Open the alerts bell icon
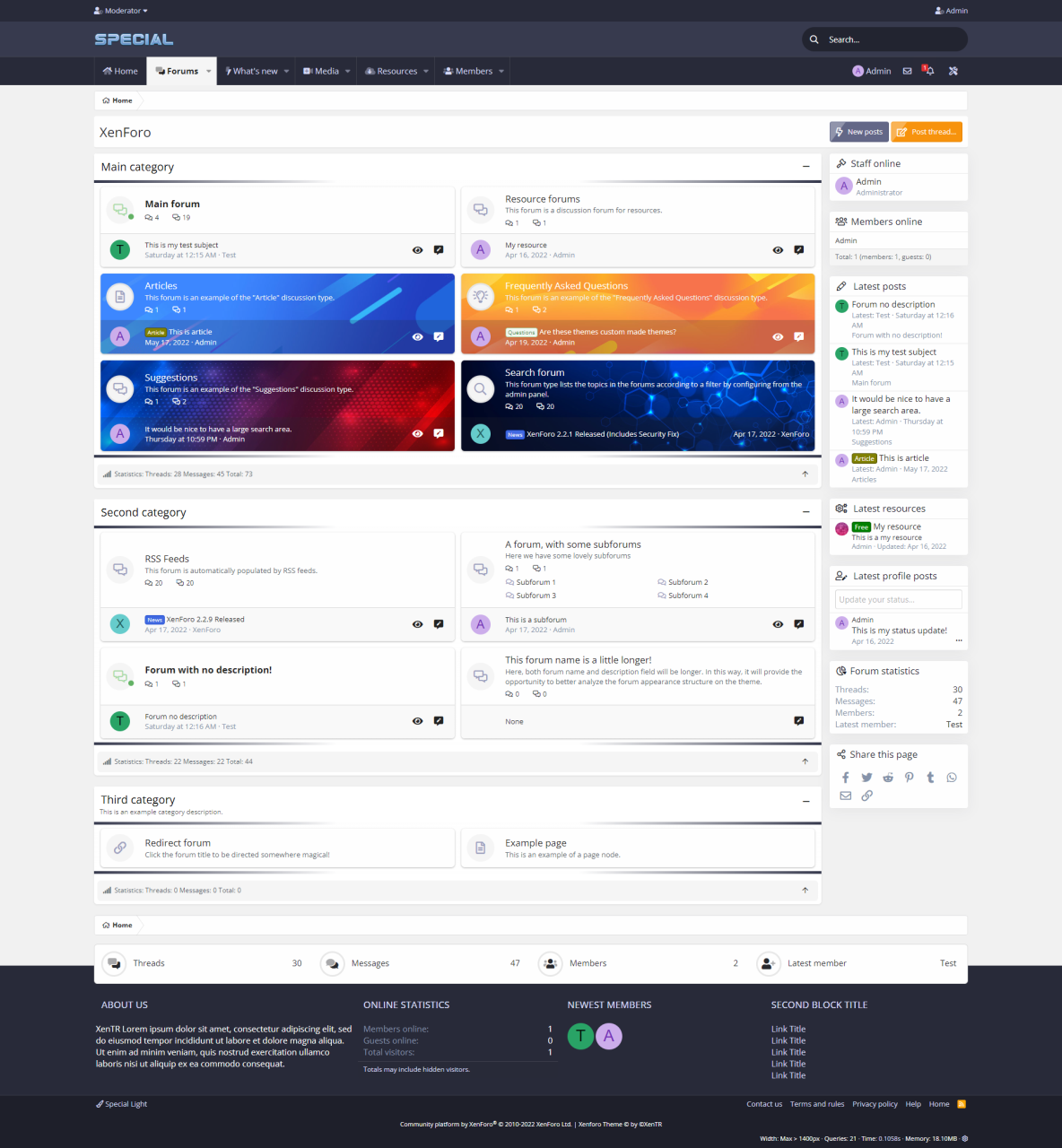Image resolution: width=1062 pixels, height=1148 pixels. (x=928, y=71)
